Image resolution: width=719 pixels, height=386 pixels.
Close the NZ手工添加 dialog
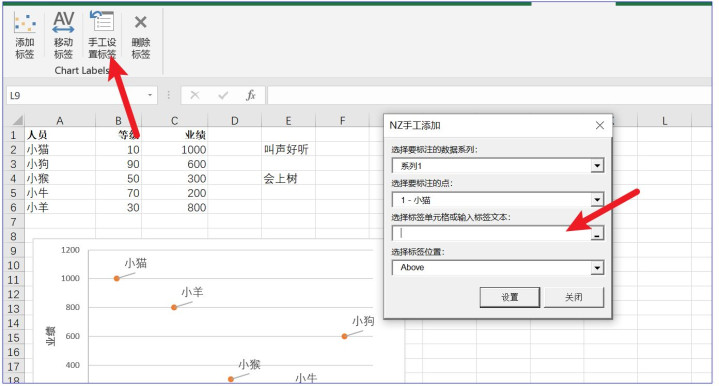tap(599, 125)
